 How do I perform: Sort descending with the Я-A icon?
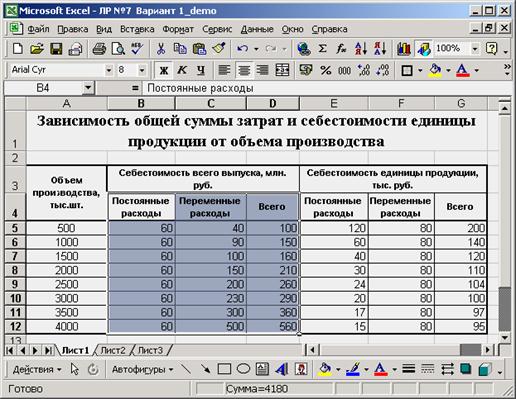coord(380,49)
